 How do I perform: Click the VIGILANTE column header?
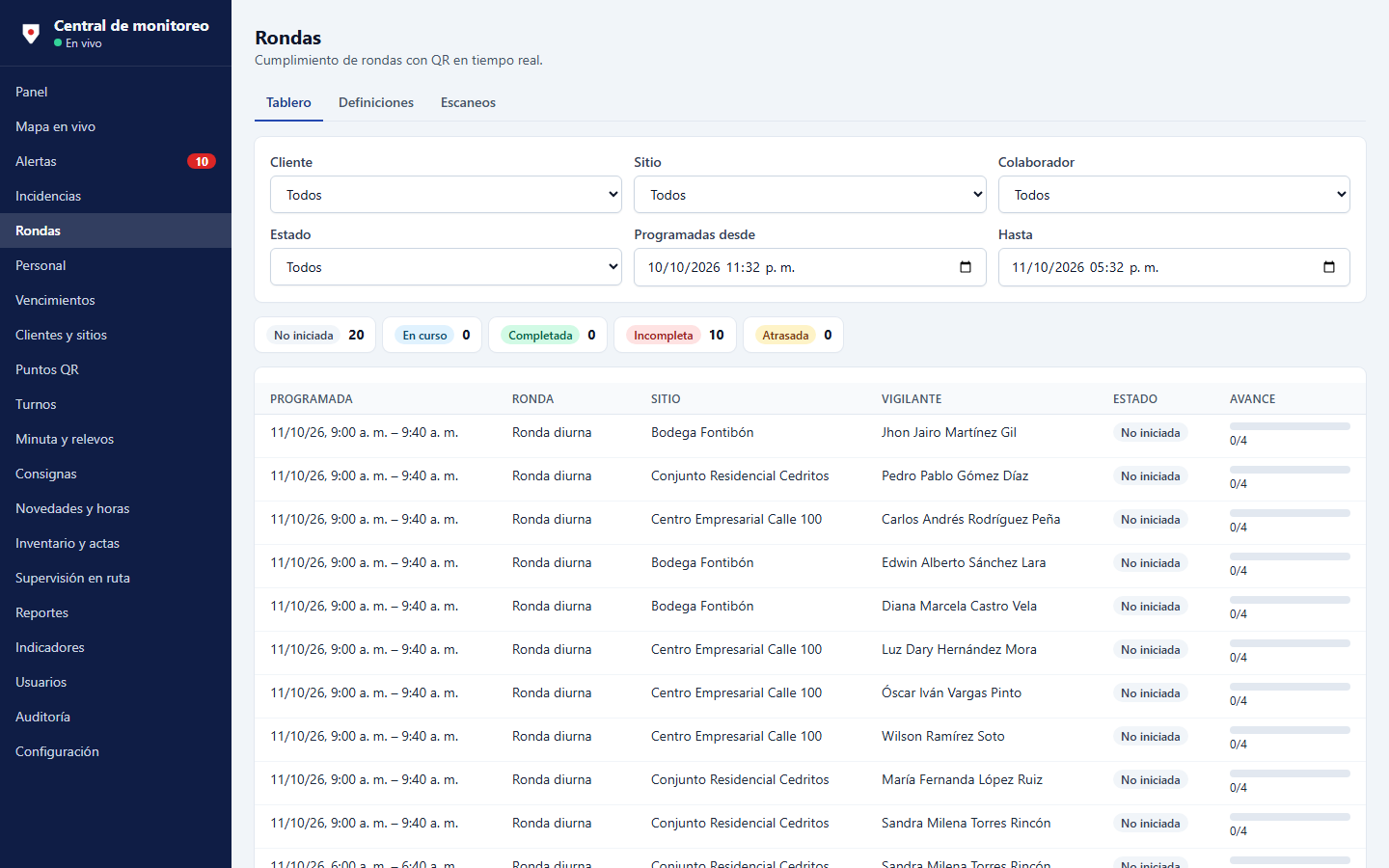912,399
